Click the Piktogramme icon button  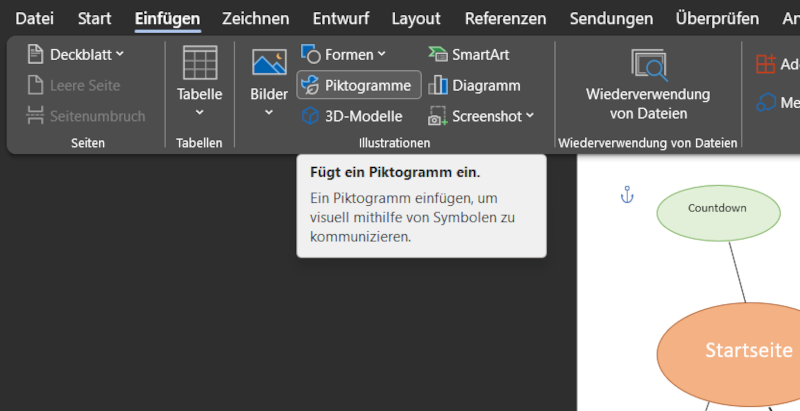(311, 86)
